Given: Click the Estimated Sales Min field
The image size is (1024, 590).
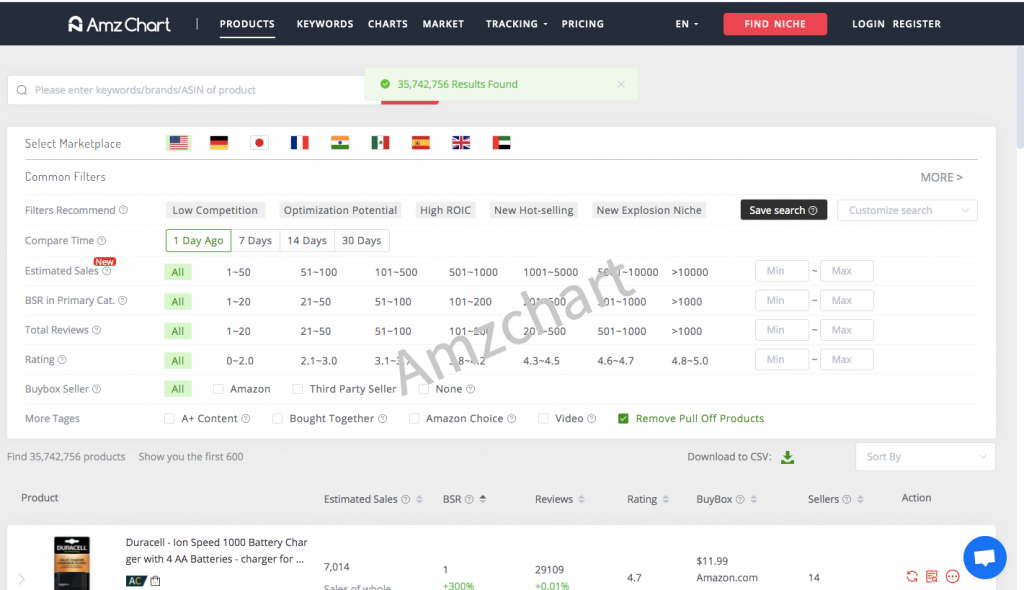Looking at the screenshot, I should (x=782, y=271).
